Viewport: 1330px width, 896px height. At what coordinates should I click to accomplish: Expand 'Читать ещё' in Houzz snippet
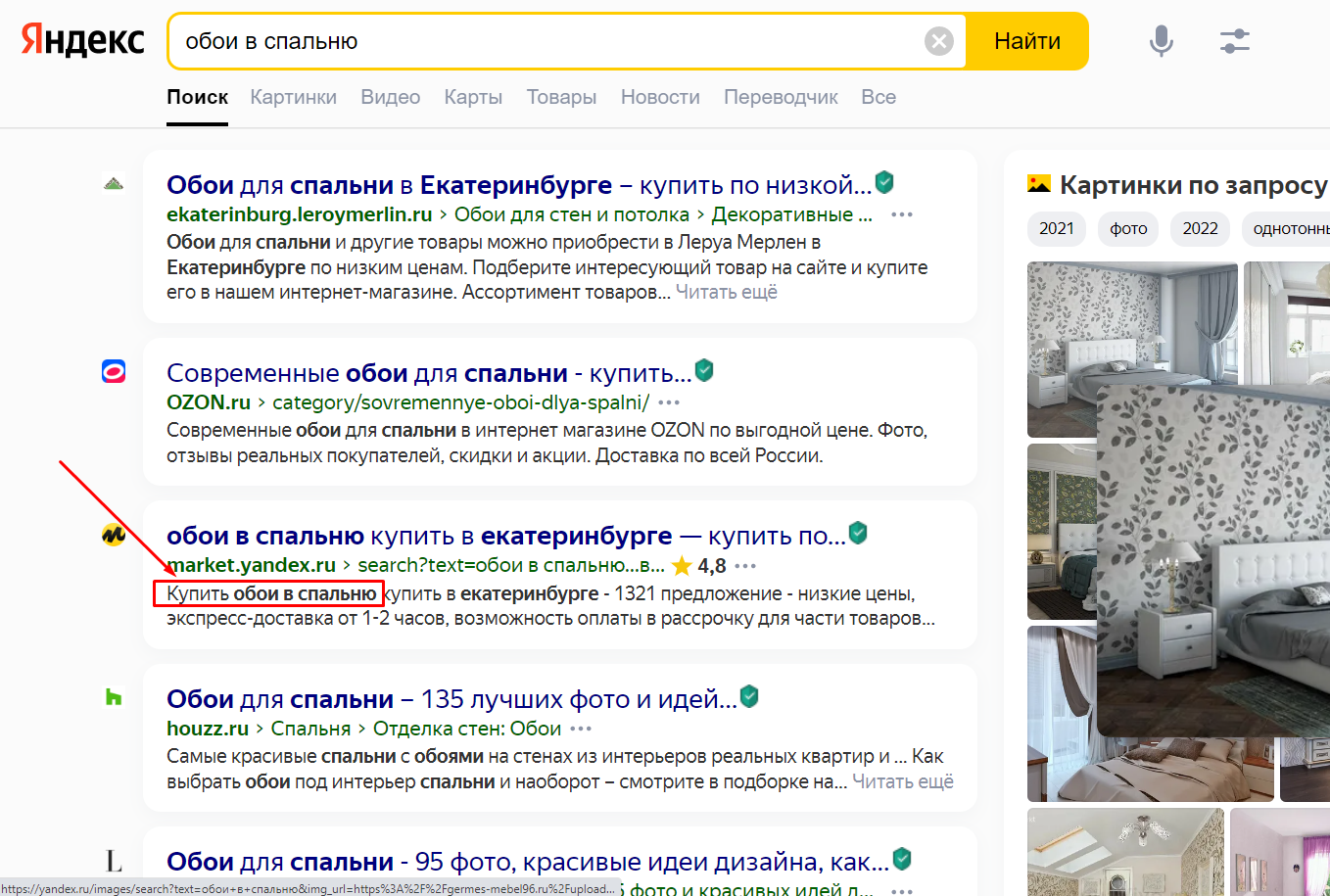pyautogui.click(x=903, y=781)
